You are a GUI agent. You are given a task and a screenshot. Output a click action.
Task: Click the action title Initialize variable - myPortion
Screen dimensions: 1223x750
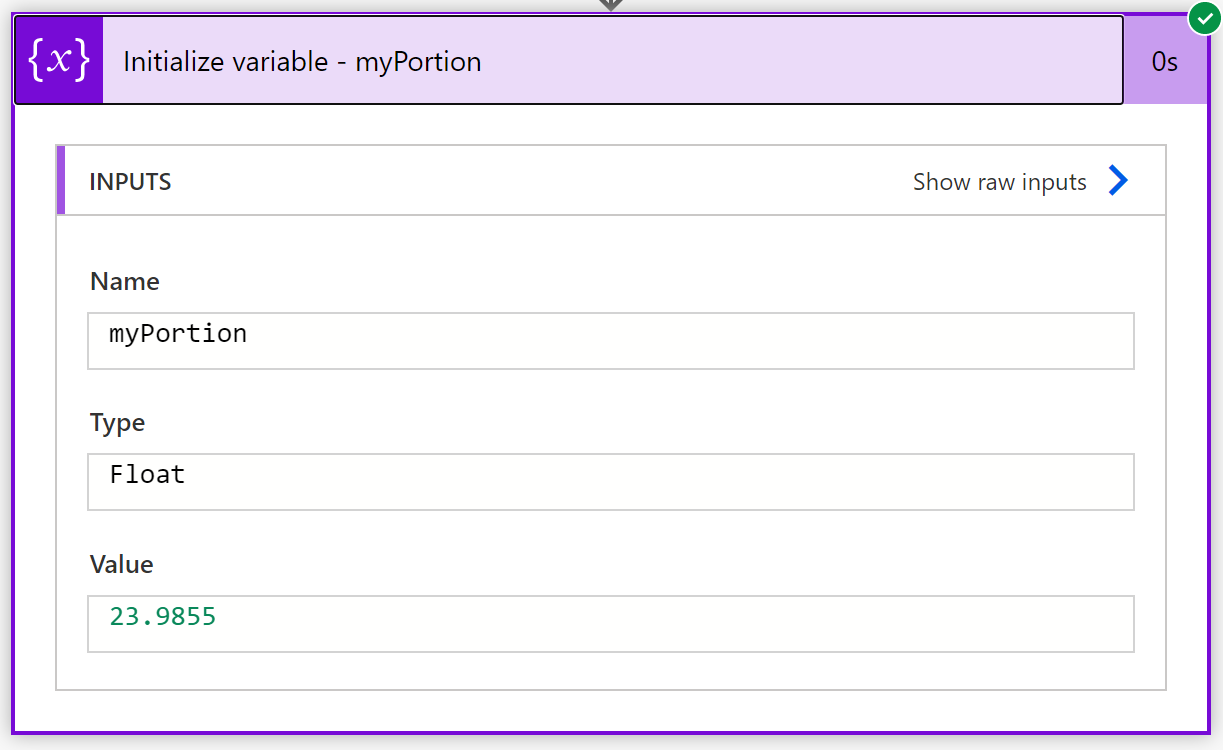(300, 61)
